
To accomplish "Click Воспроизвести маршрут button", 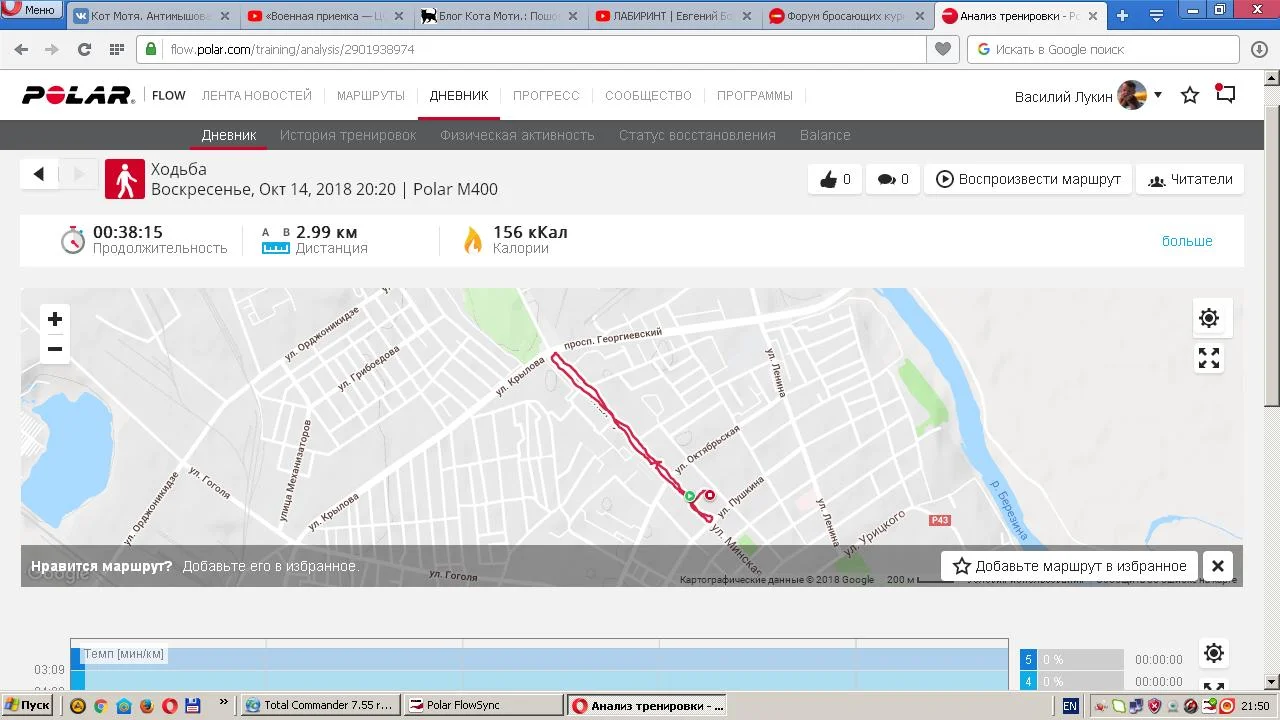I will (x=1028, y=179).
